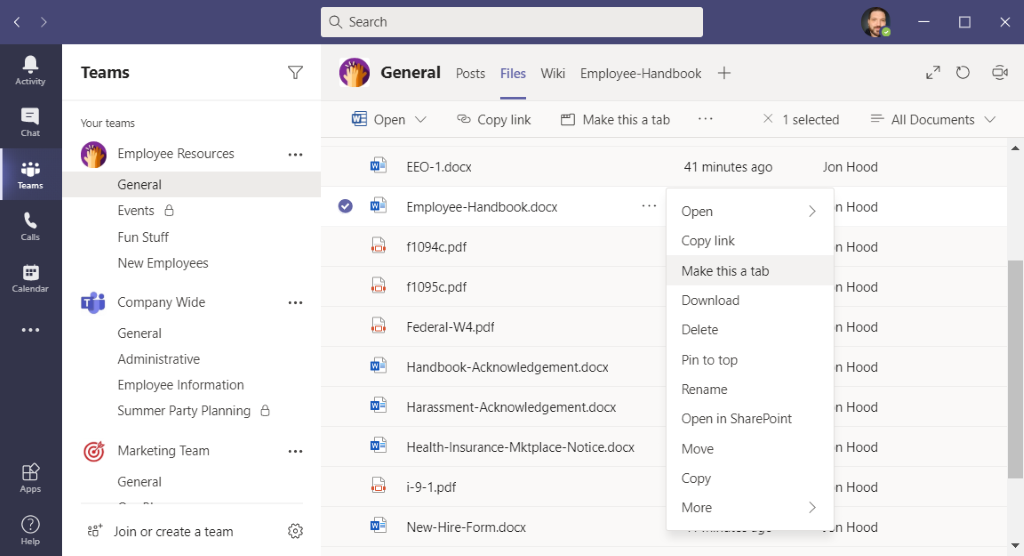Clear the 1 selected selection
Image resolution: width=1024 pixels, height=556 pixels.
[768, 119]
